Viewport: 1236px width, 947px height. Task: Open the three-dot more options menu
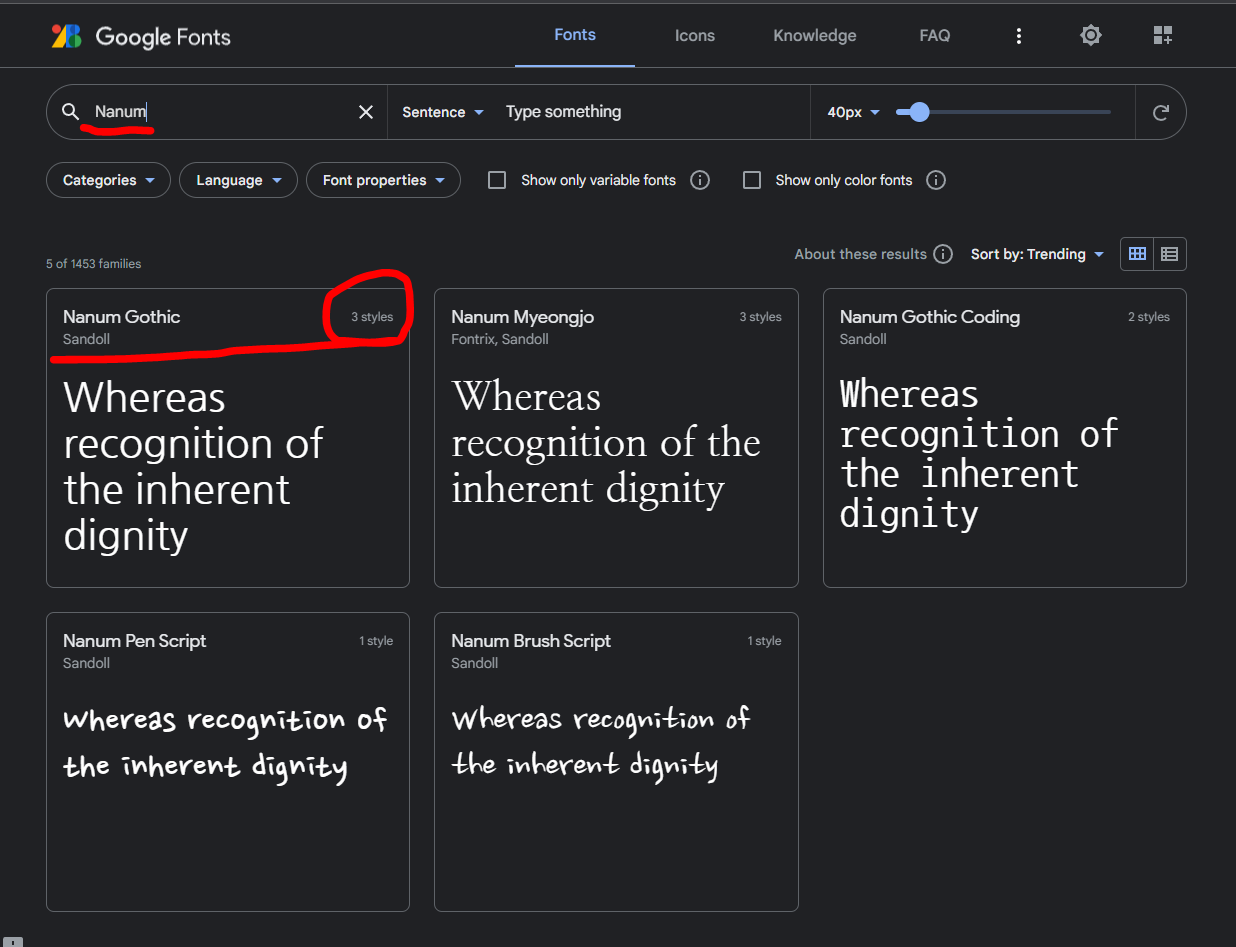click(x=1019, y=36)
